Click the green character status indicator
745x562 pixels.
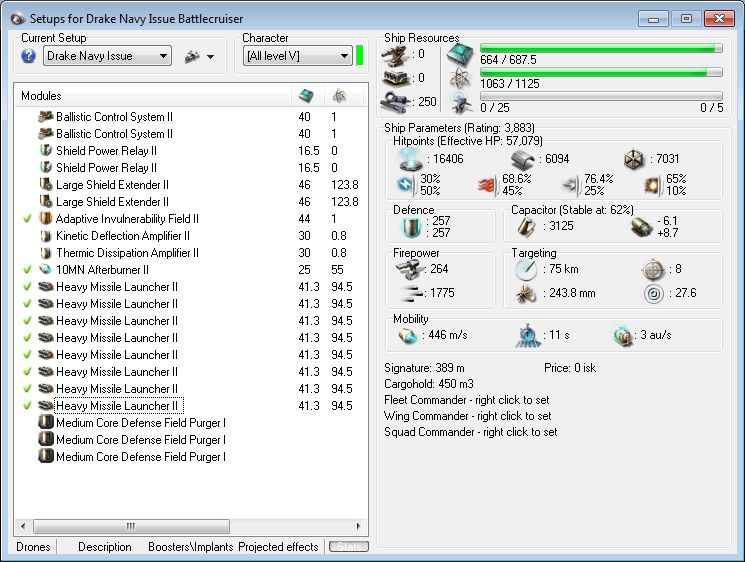[359, 56]
